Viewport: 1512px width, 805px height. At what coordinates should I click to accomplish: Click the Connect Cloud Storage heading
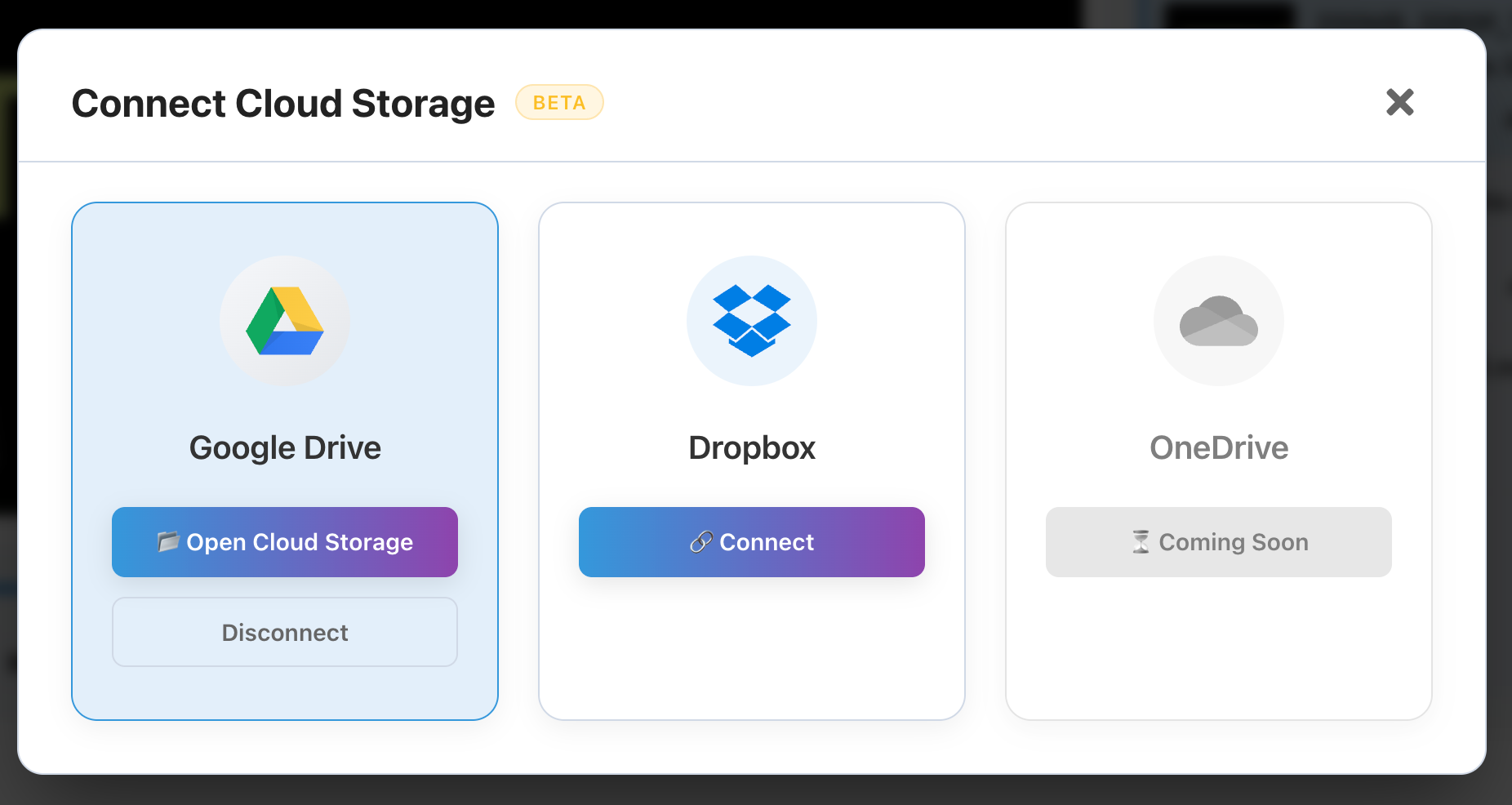pyautogui.click(x=283, y=104)
